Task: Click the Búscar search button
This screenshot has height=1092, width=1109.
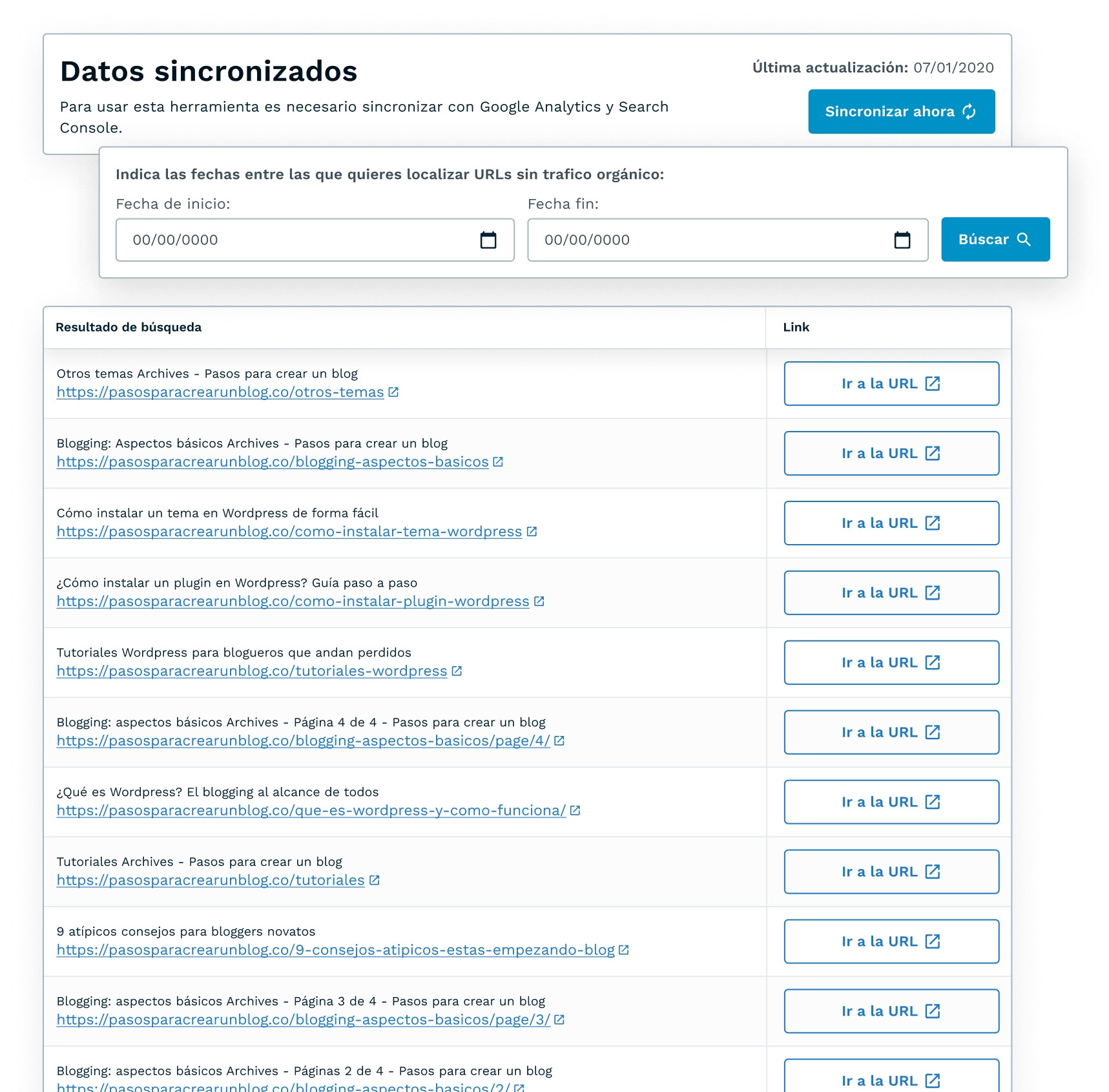Action: tap(995, 240)
